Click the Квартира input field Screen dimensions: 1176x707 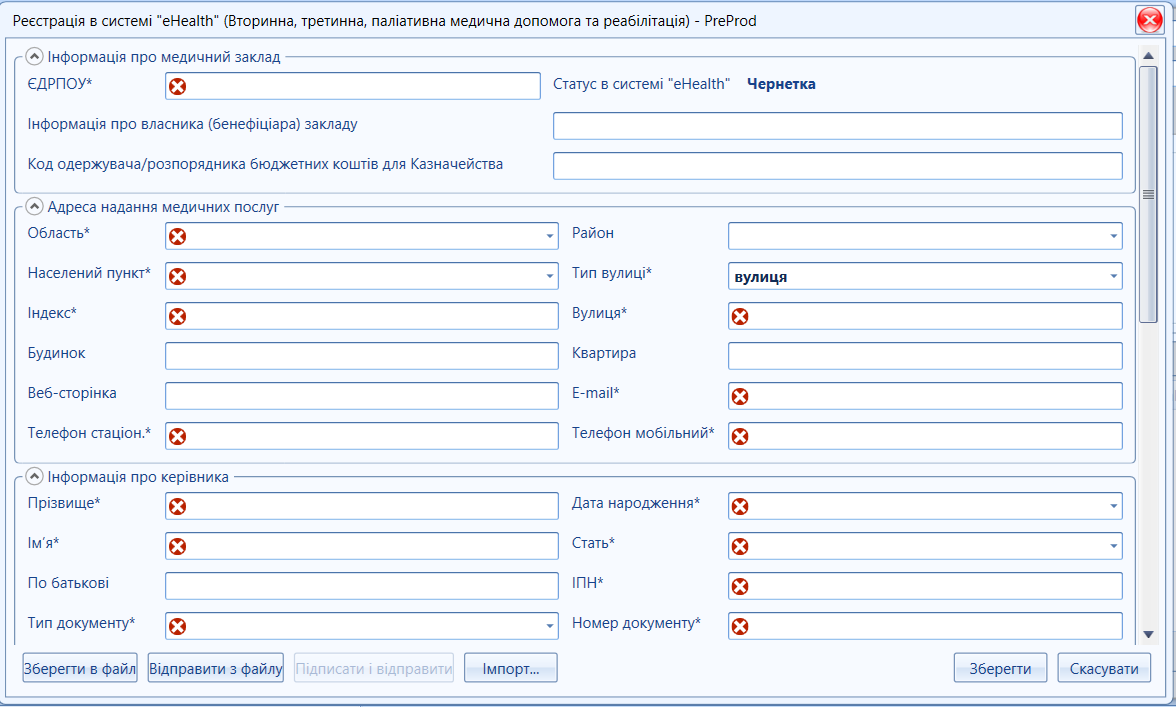pos(925,356)
